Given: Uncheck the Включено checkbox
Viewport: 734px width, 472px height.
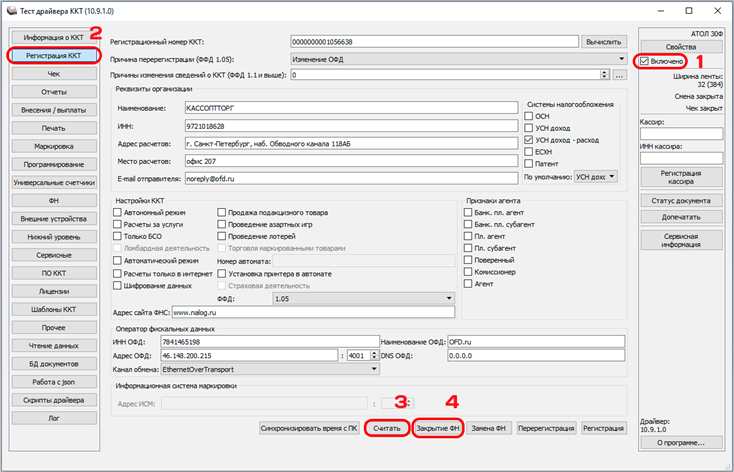Looking at the screenshot, I should (x=645, y=62).
